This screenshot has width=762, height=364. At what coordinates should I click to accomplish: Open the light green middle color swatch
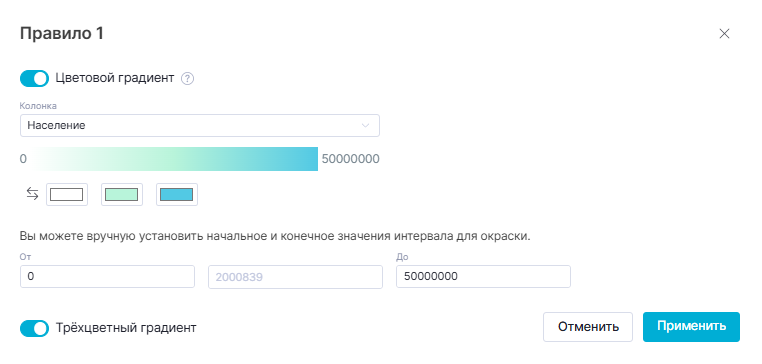click(x=122, y=194)
